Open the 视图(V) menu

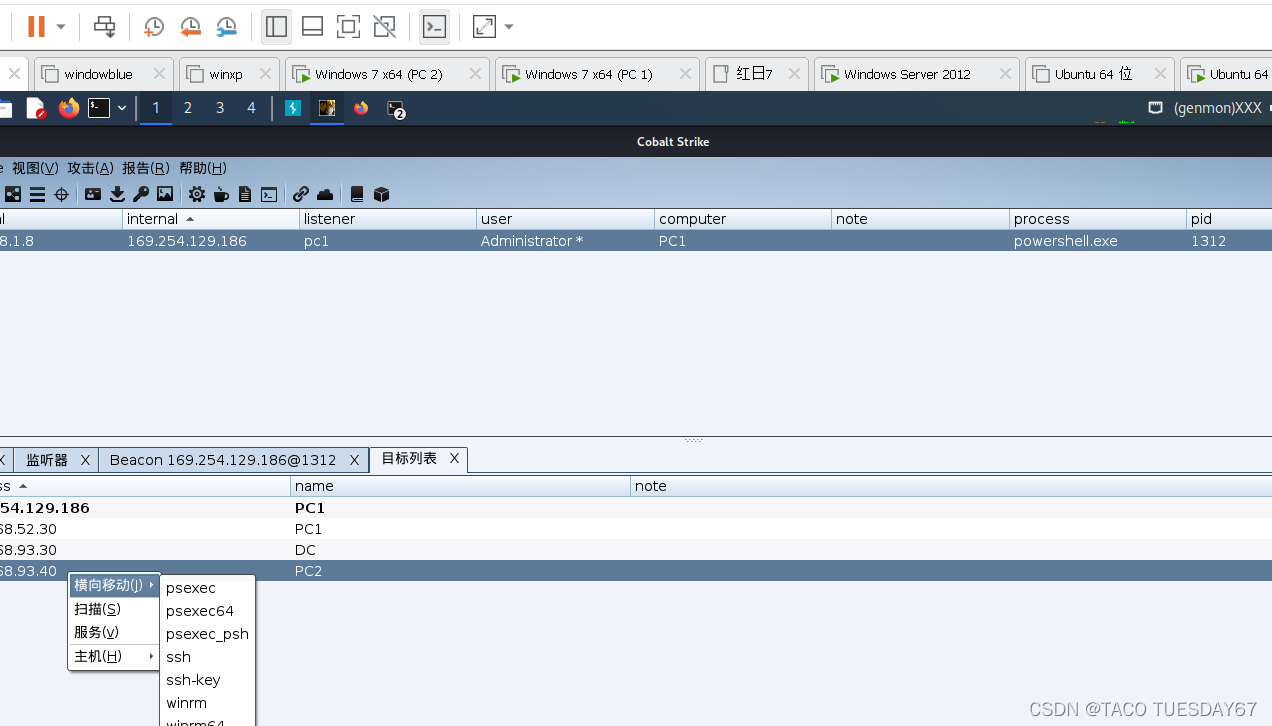point(35,168)
